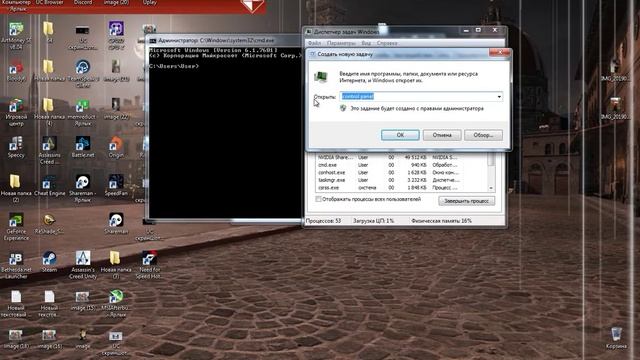Image resolution: width=640 pixels, height=360 pixels.
Task: Open the MSIAfterburner shortcut
Action: [x=116, y=302]
